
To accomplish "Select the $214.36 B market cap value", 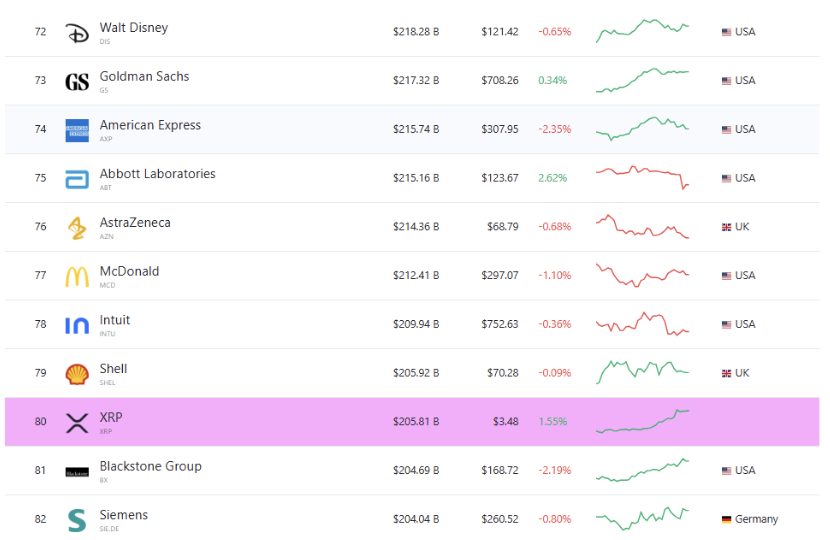I will pos(416,227).
